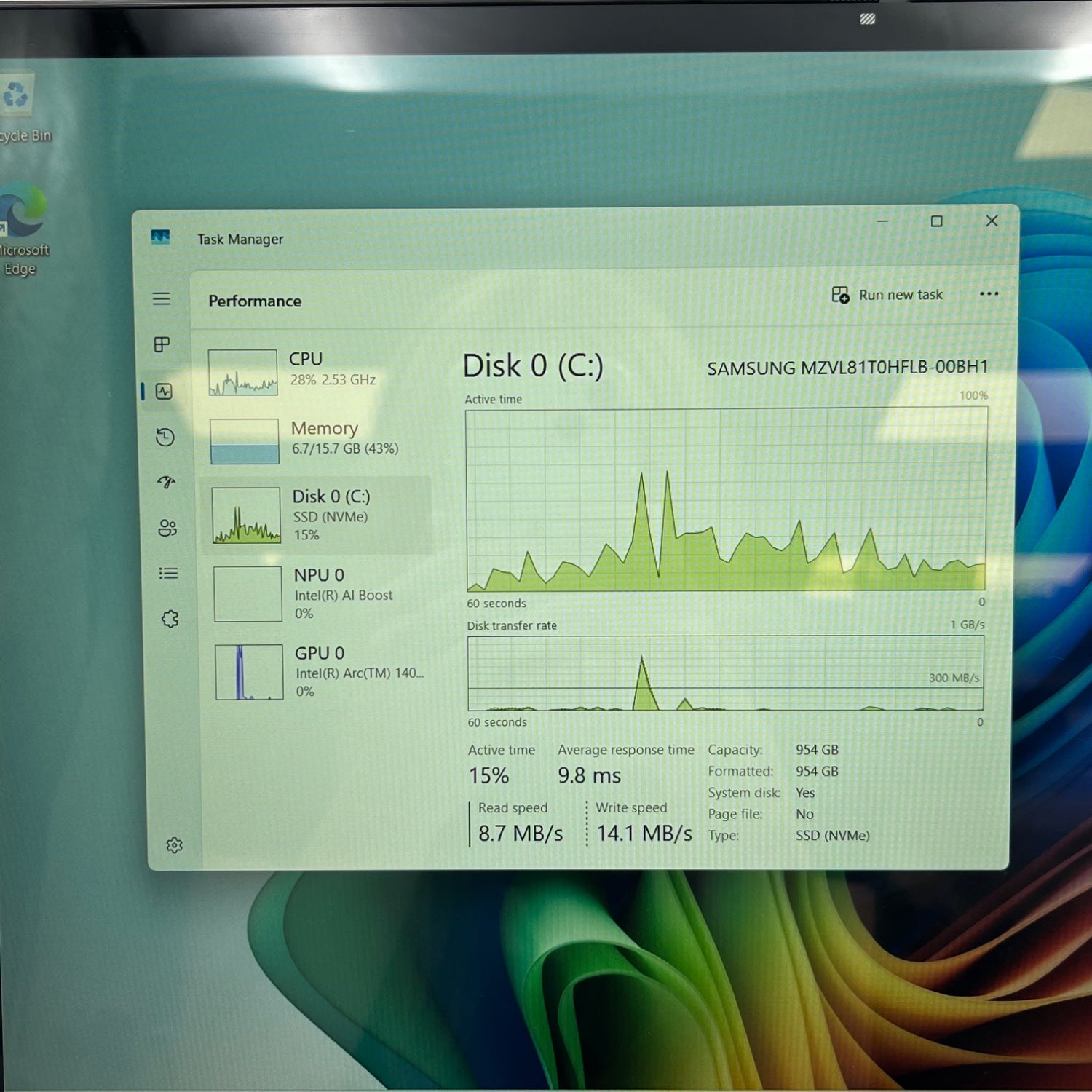Open the Task Manager navigation hamburger menu
Viewport: 1092px width, 1092px height.
pyautogui.click(x=162, y=299)
